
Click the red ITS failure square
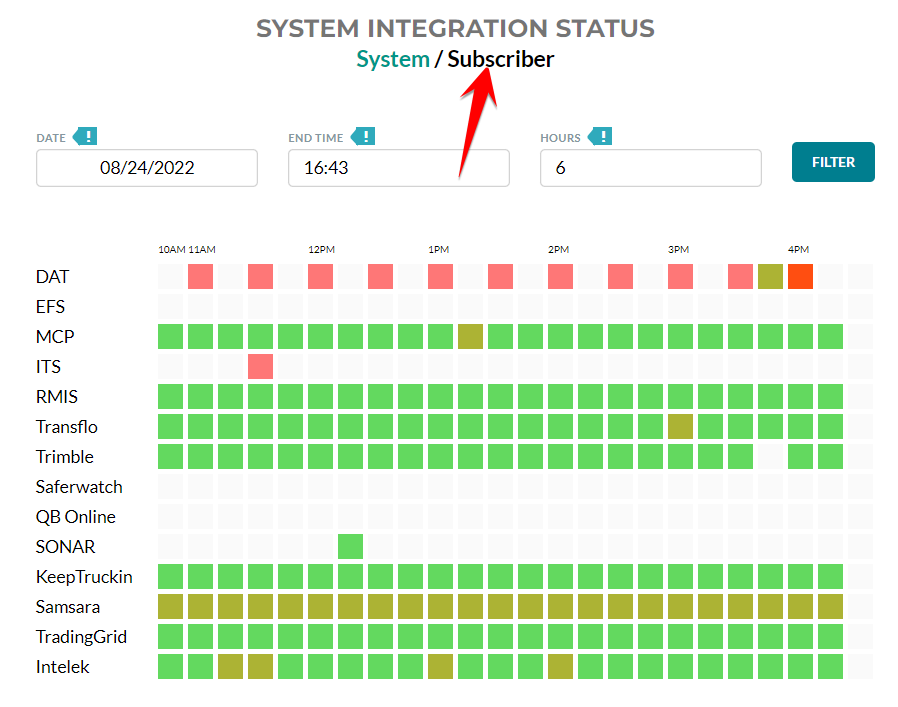260,366
